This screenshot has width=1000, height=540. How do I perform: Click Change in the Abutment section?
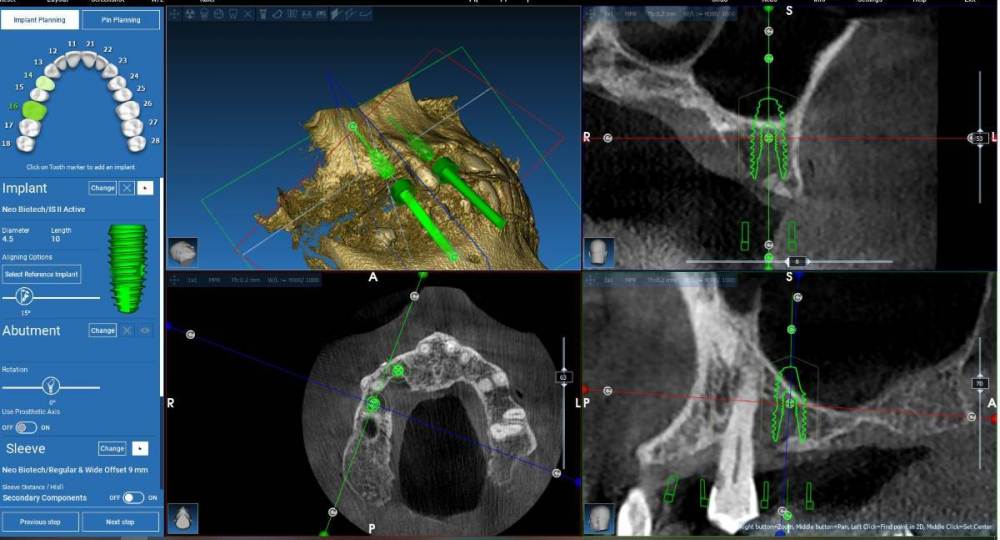click(x=102, y=330)
